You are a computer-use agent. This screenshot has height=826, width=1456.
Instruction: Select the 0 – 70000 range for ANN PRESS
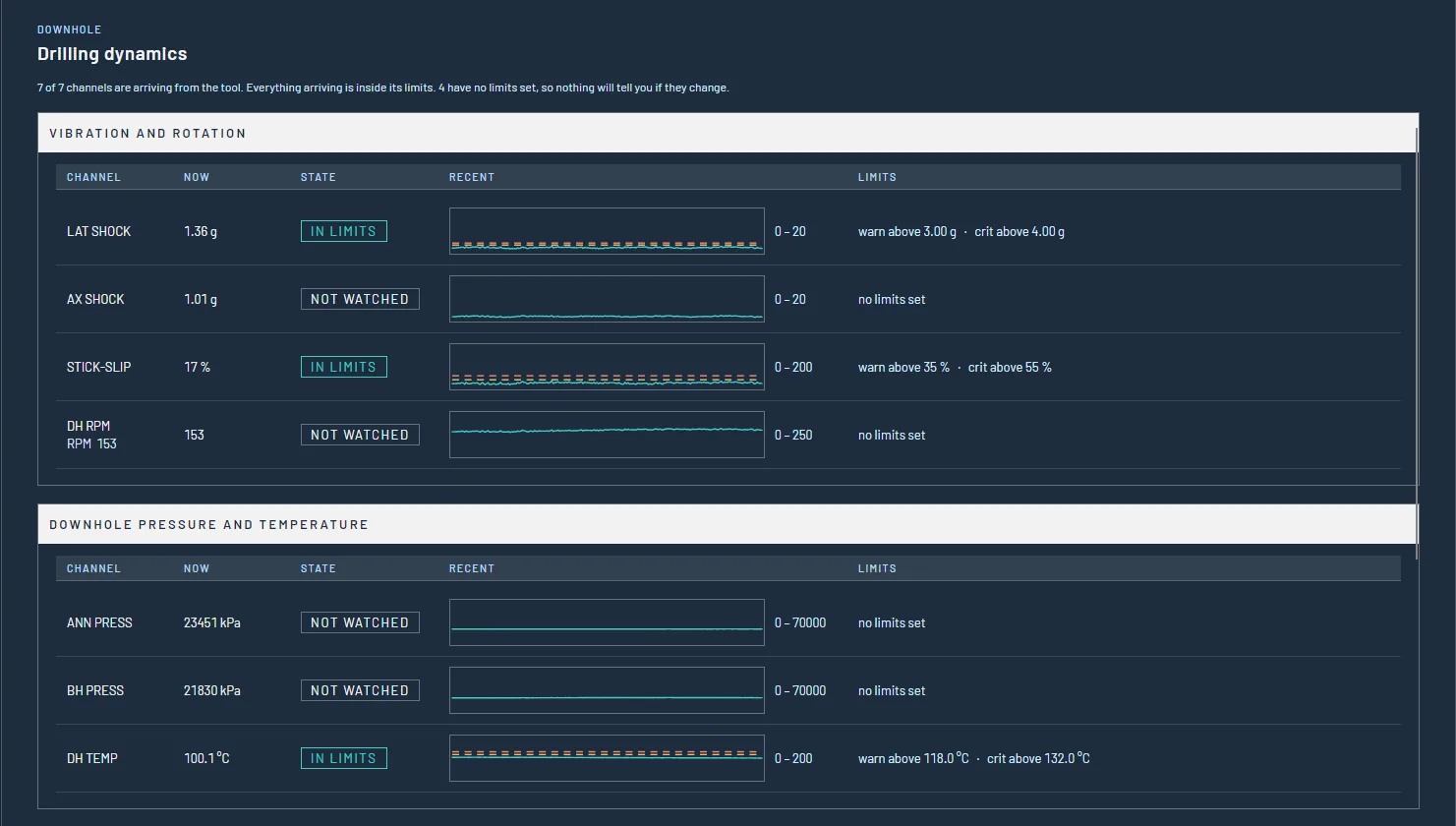800,622
